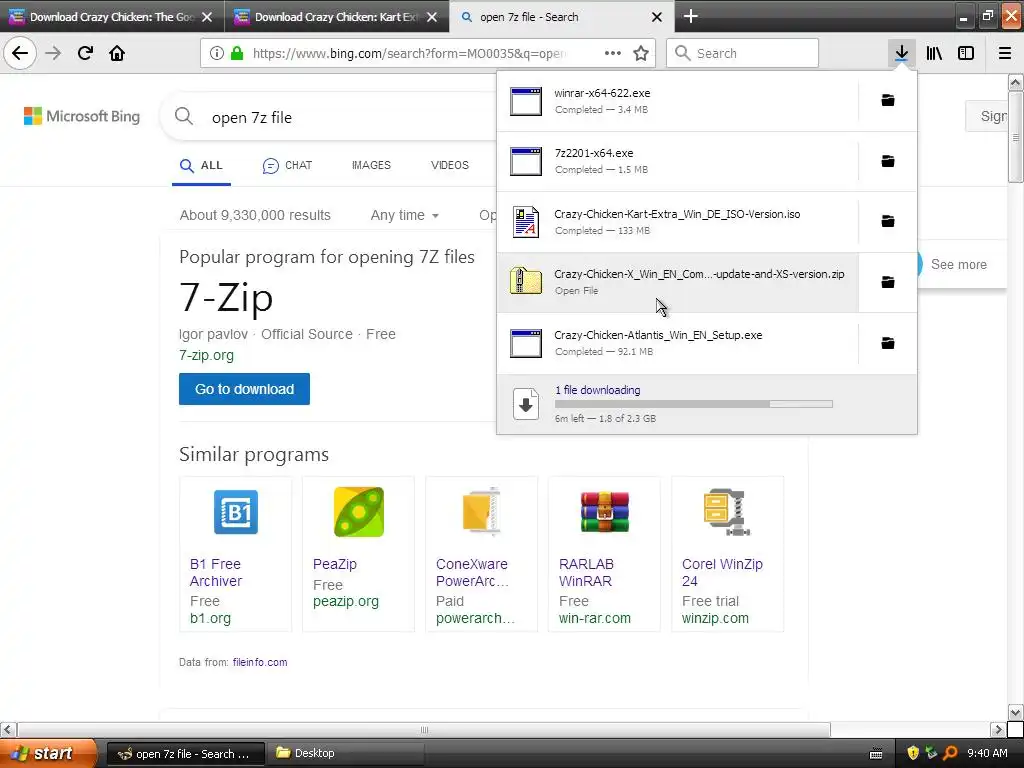Open the Crazy-Chicken-Kart-Extra ISO download
Image resolution: width=1024 pixels, height=768 pixels.
pos(677,221)
